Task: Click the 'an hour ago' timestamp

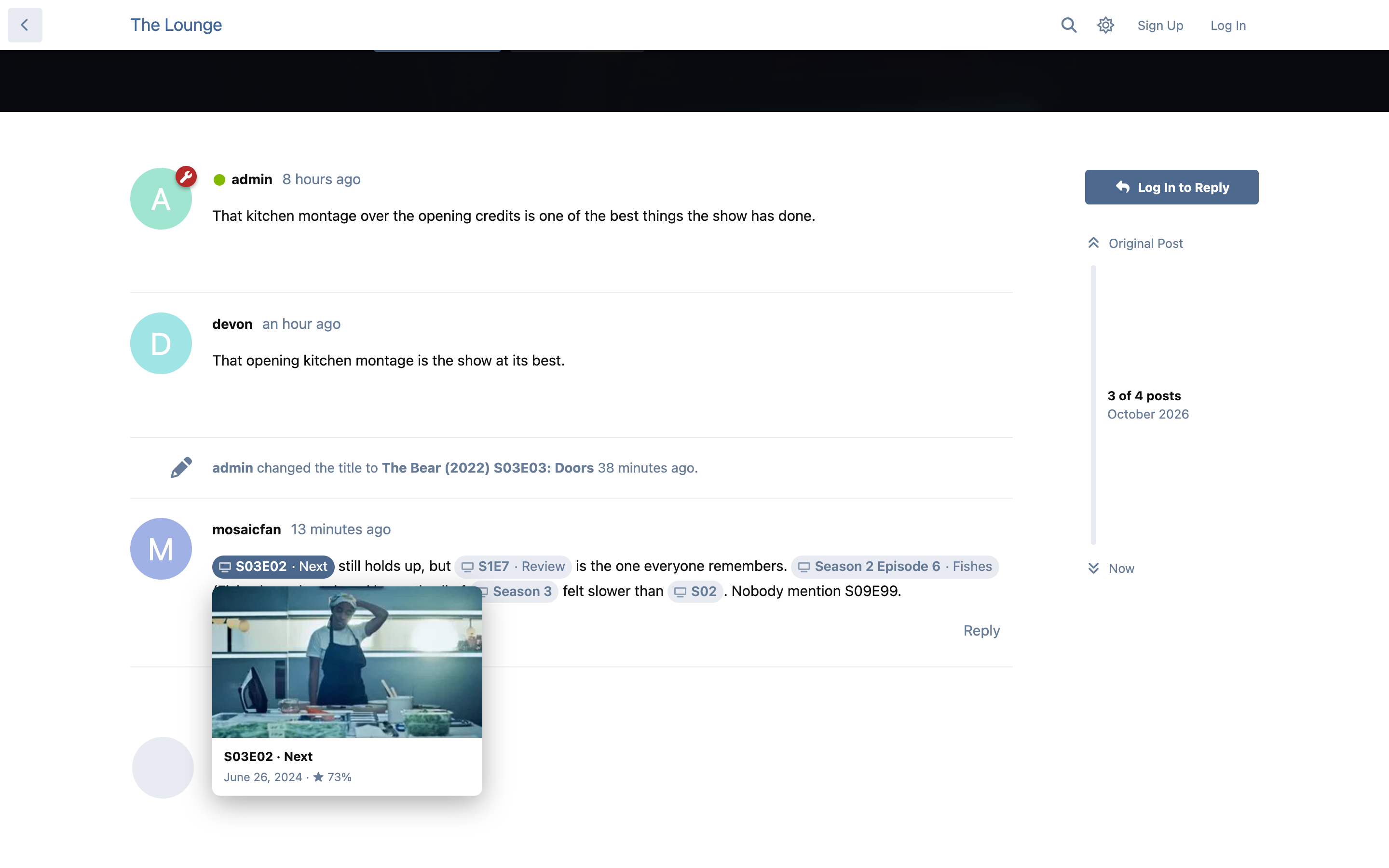Action: [x=301, y=325]
